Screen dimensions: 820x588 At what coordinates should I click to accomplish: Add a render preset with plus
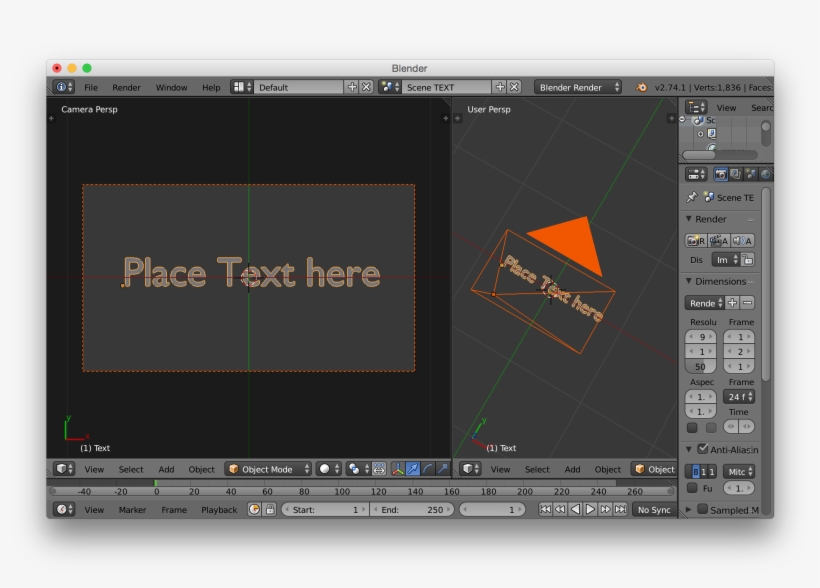click(x=733, y=303)
